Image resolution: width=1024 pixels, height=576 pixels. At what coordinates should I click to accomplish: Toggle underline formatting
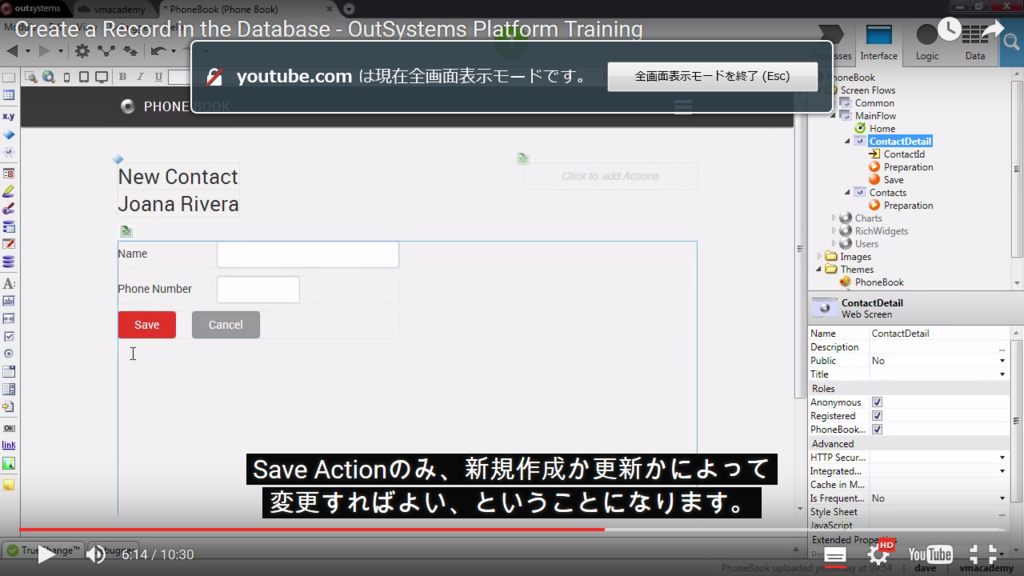[x=158, y=77]
